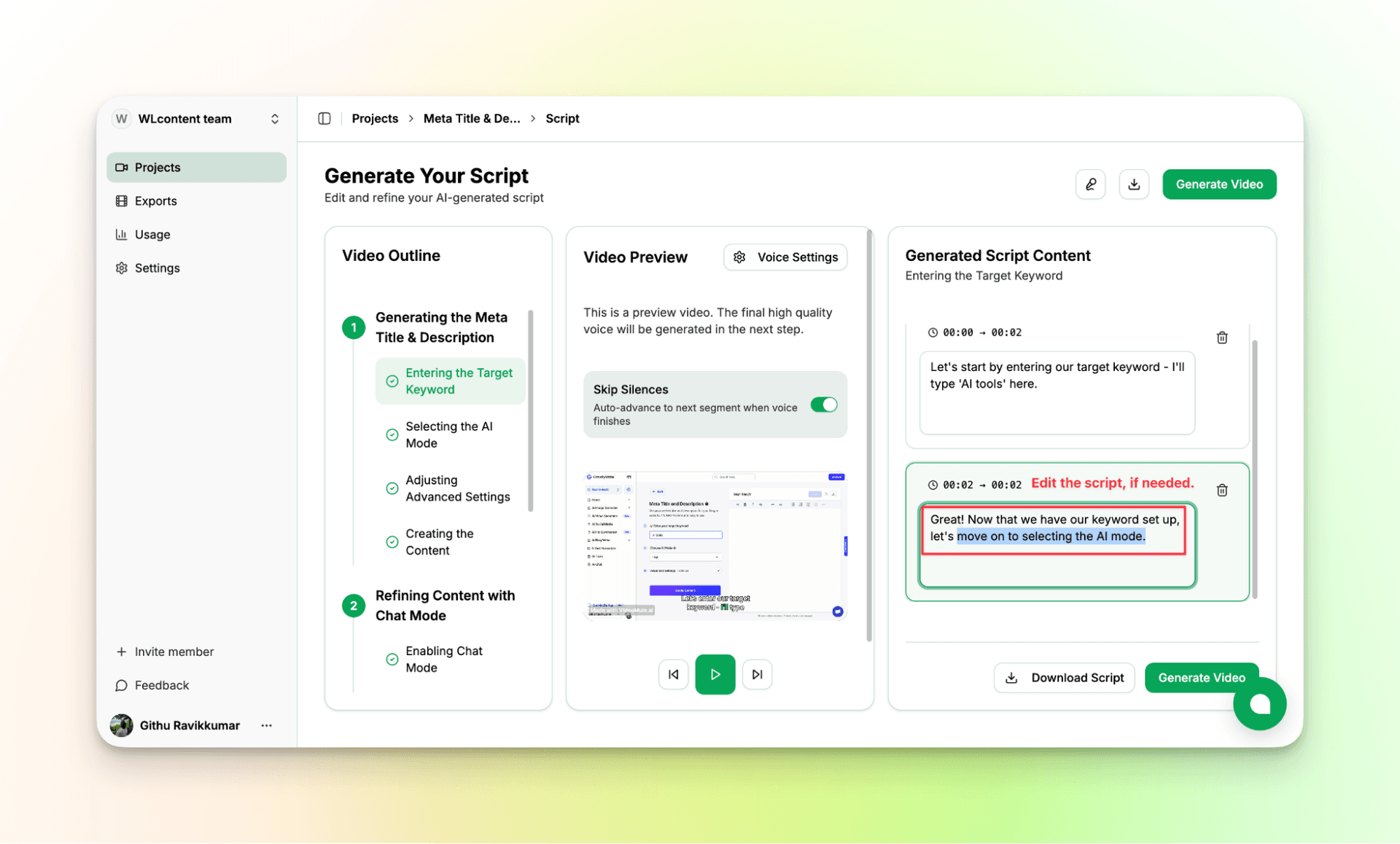Expand the WLcontent team workspace switcher
Viewport: 1400px width, 844px height.
point(274,119)
